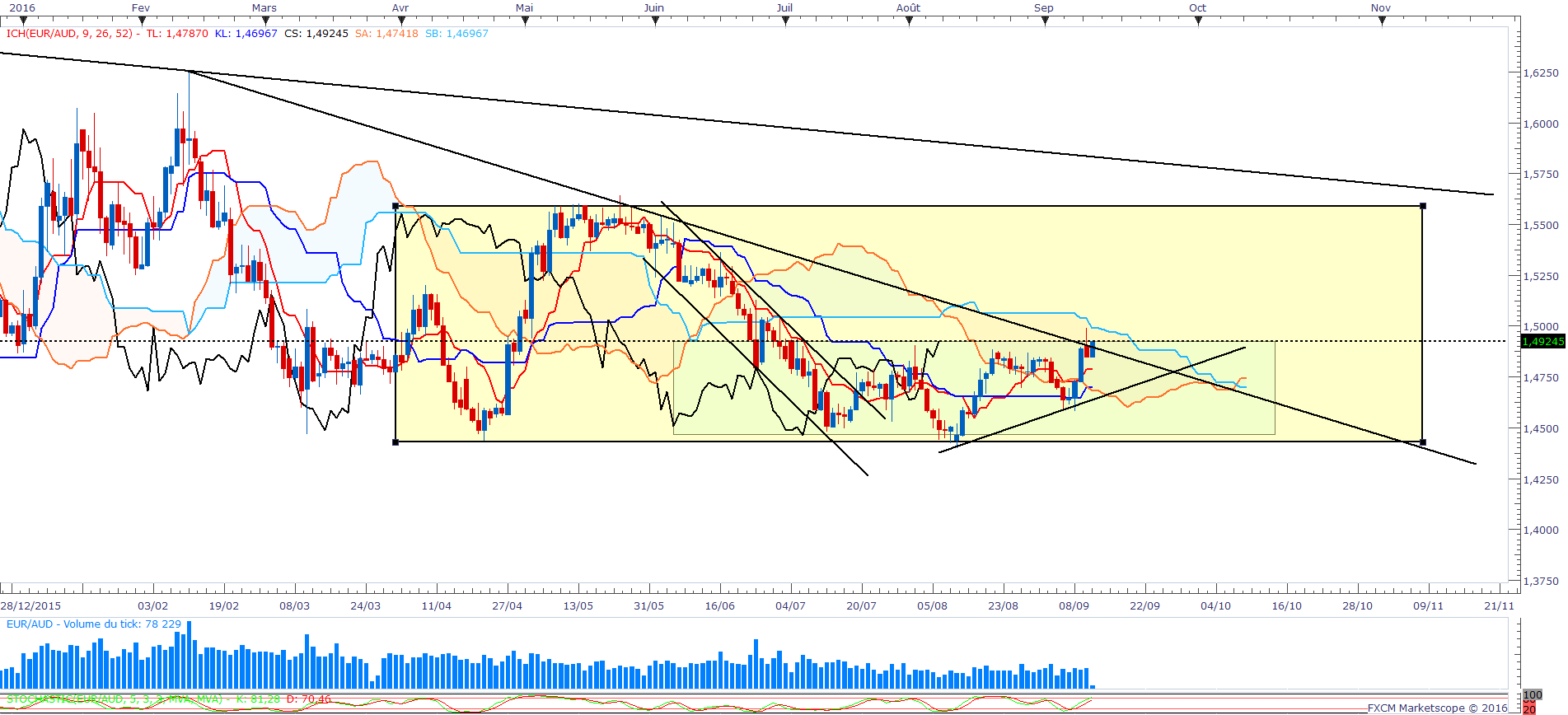The width and height of the screenshot is (1568, 715).
Task: Click the SA: 1,47418 Senkou span label
Action: 386,34
